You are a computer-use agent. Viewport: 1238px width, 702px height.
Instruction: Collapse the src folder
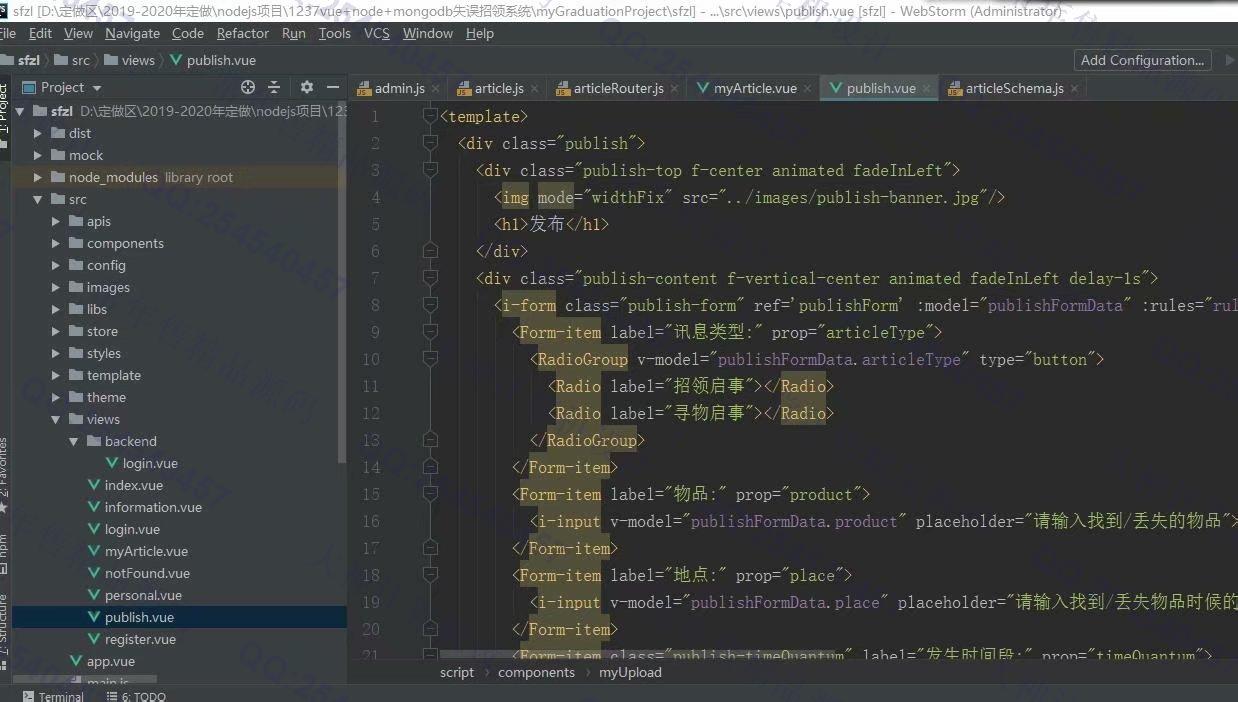pyautogui.click(x=38, y=199)
